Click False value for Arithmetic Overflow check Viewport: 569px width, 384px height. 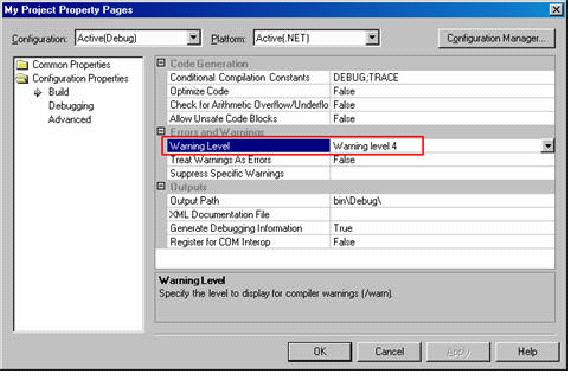442,105
